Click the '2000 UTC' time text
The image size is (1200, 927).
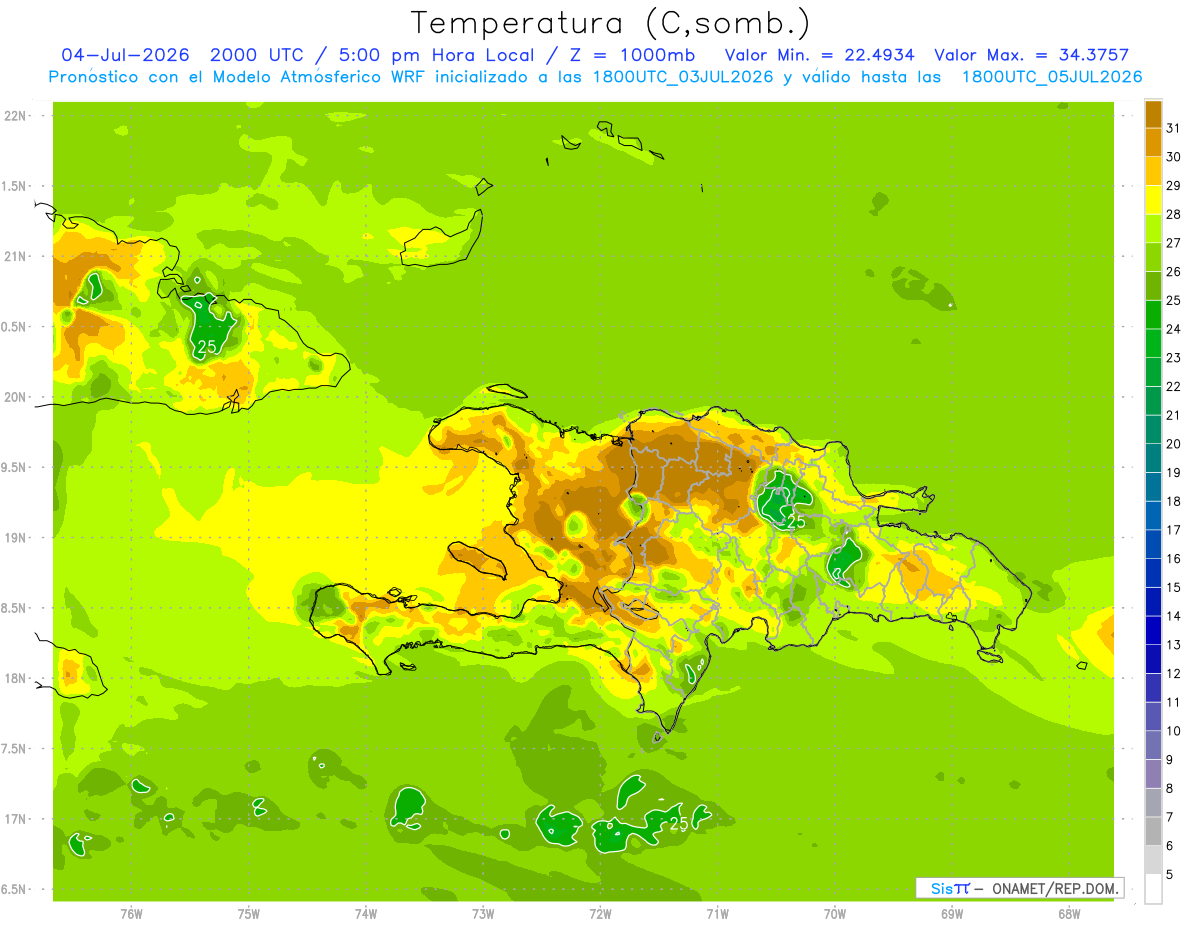pos(259,55)
